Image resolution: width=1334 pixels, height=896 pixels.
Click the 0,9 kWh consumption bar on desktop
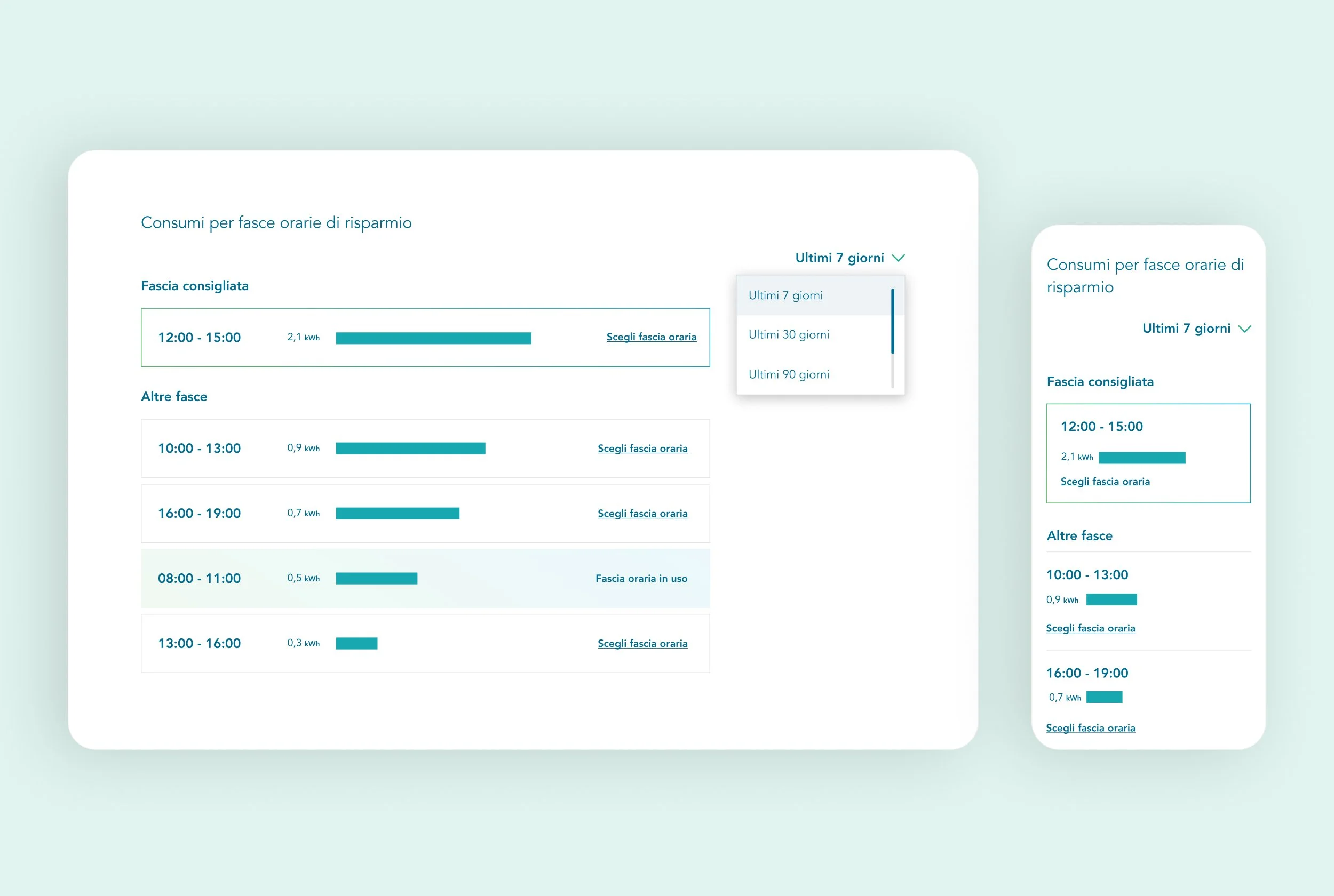410,449
